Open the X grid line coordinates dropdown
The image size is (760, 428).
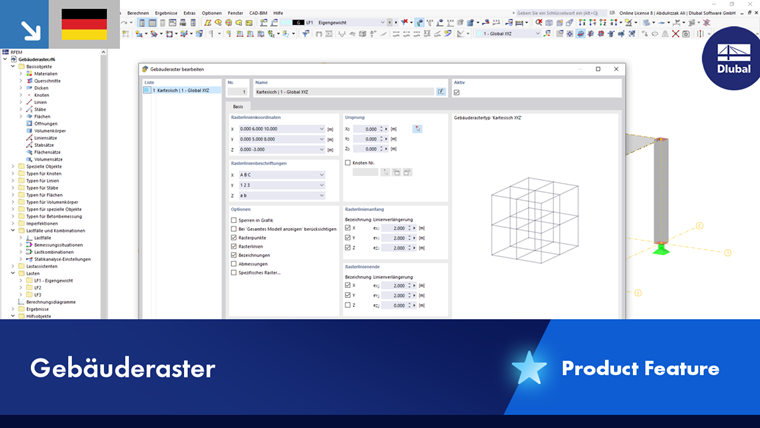tap(321, 129)
